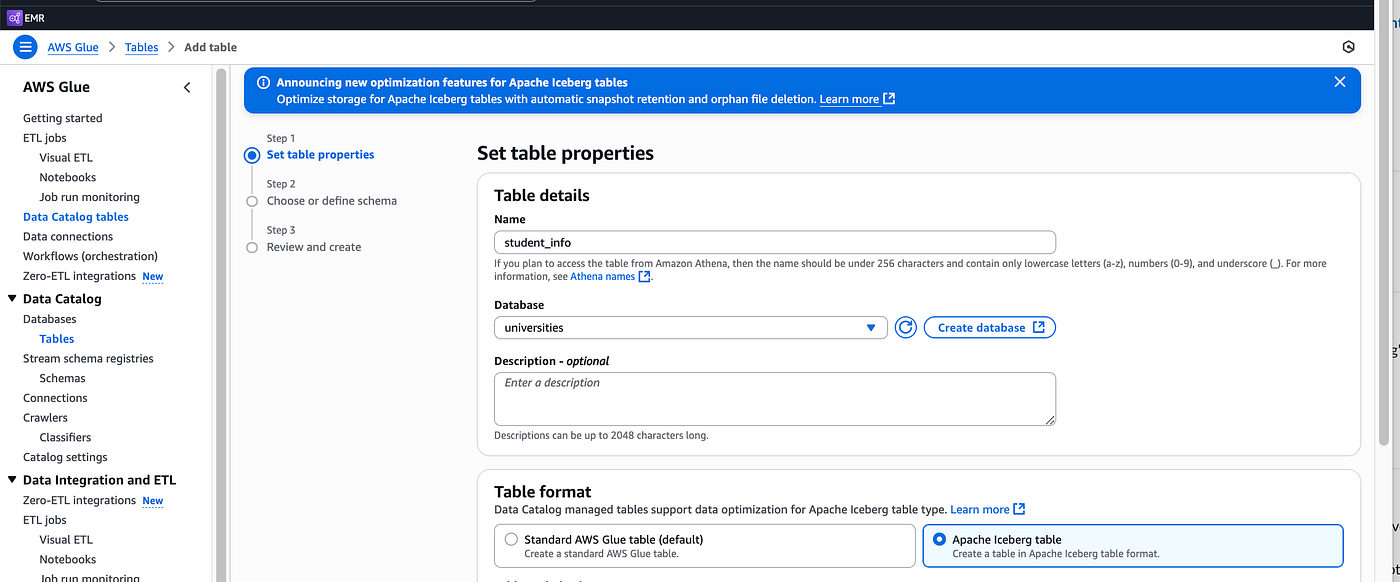
Task: Open Classifiers in sidebar
Action: click(65, 437)
